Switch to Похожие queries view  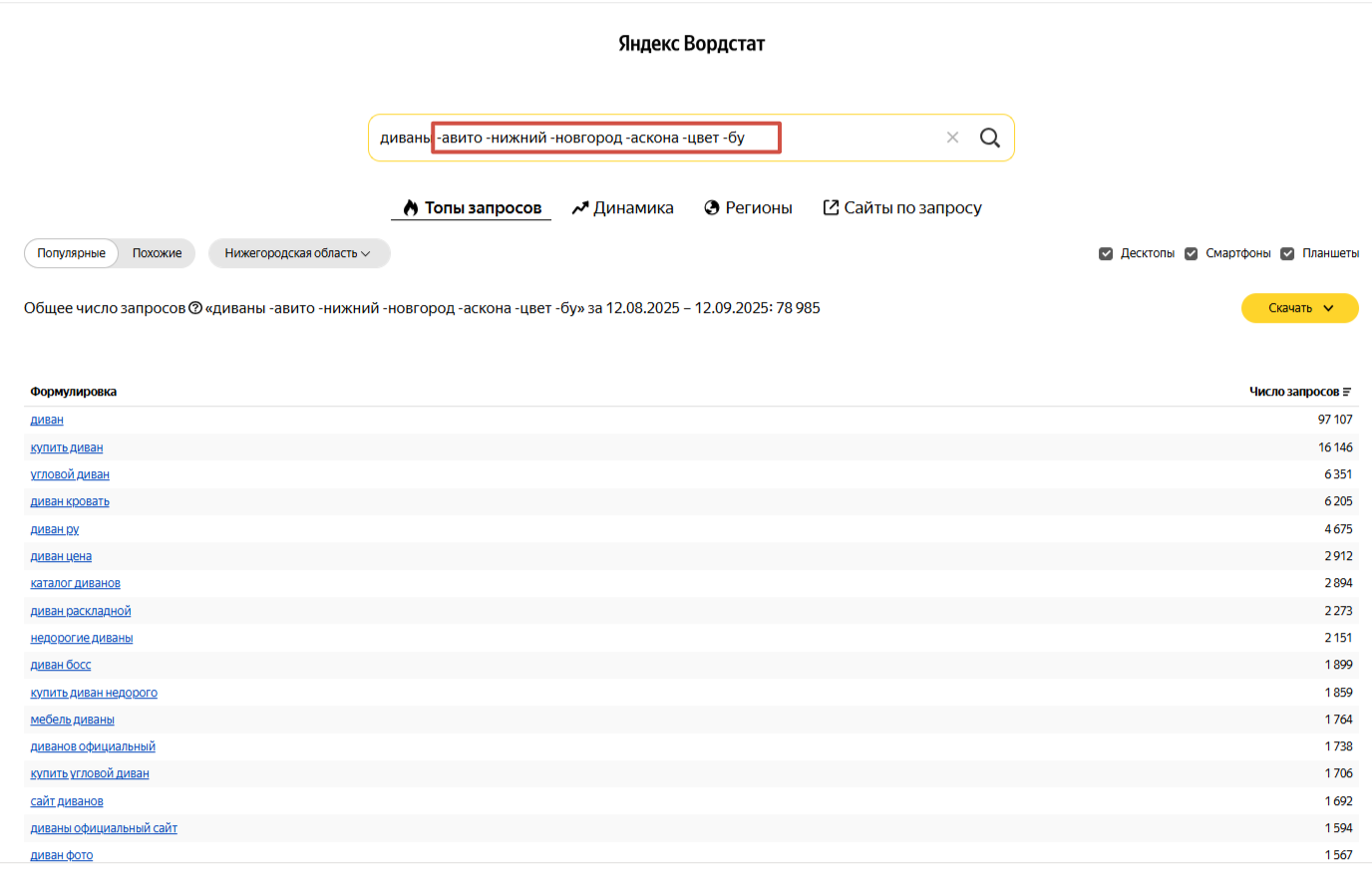pos(157,253)
